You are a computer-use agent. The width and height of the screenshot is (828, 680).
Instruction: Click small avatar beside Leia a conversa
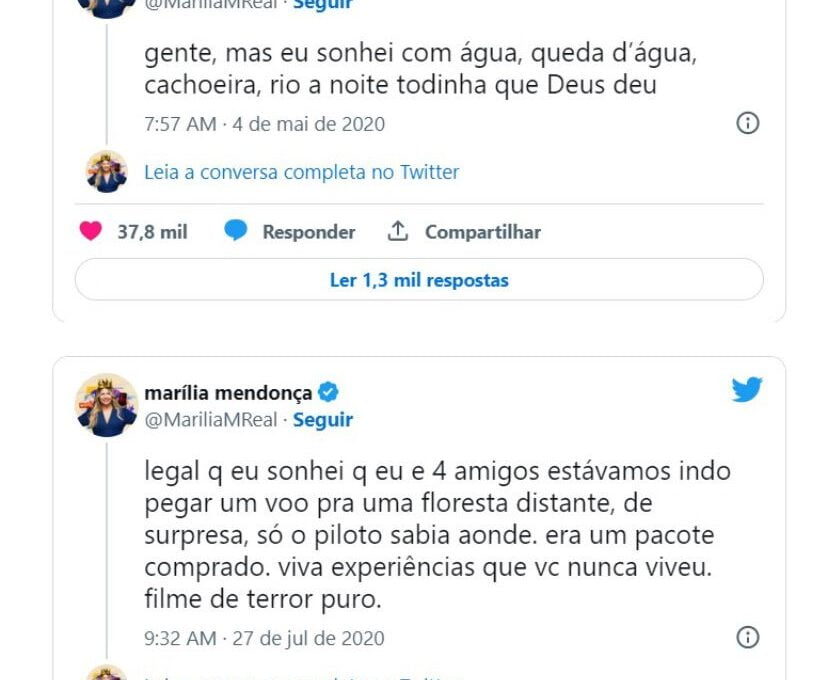point(107,172)
